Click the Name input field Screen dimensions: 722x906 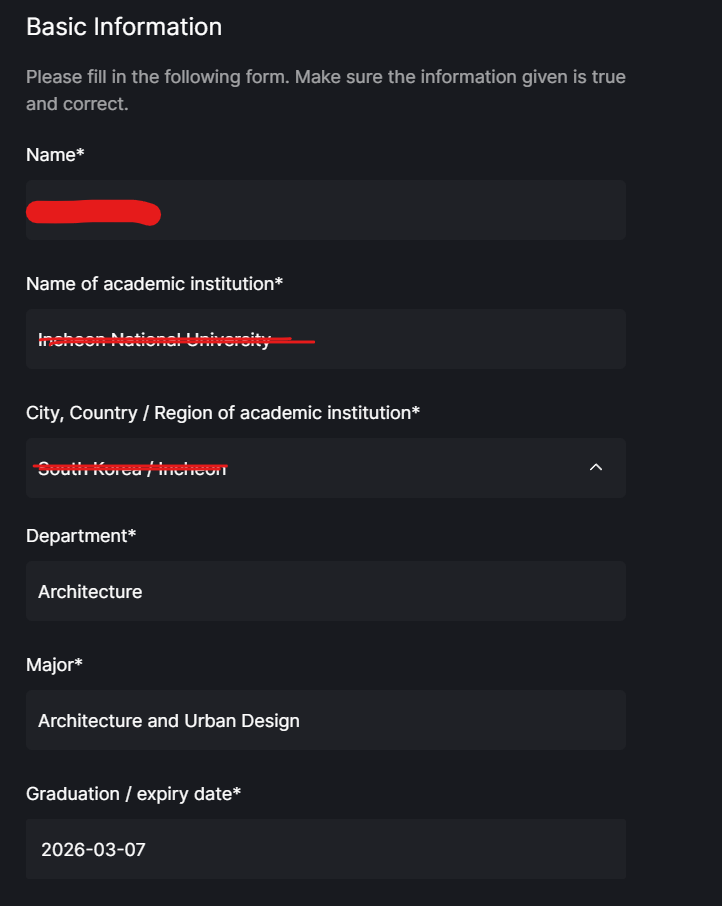point(390,210)
